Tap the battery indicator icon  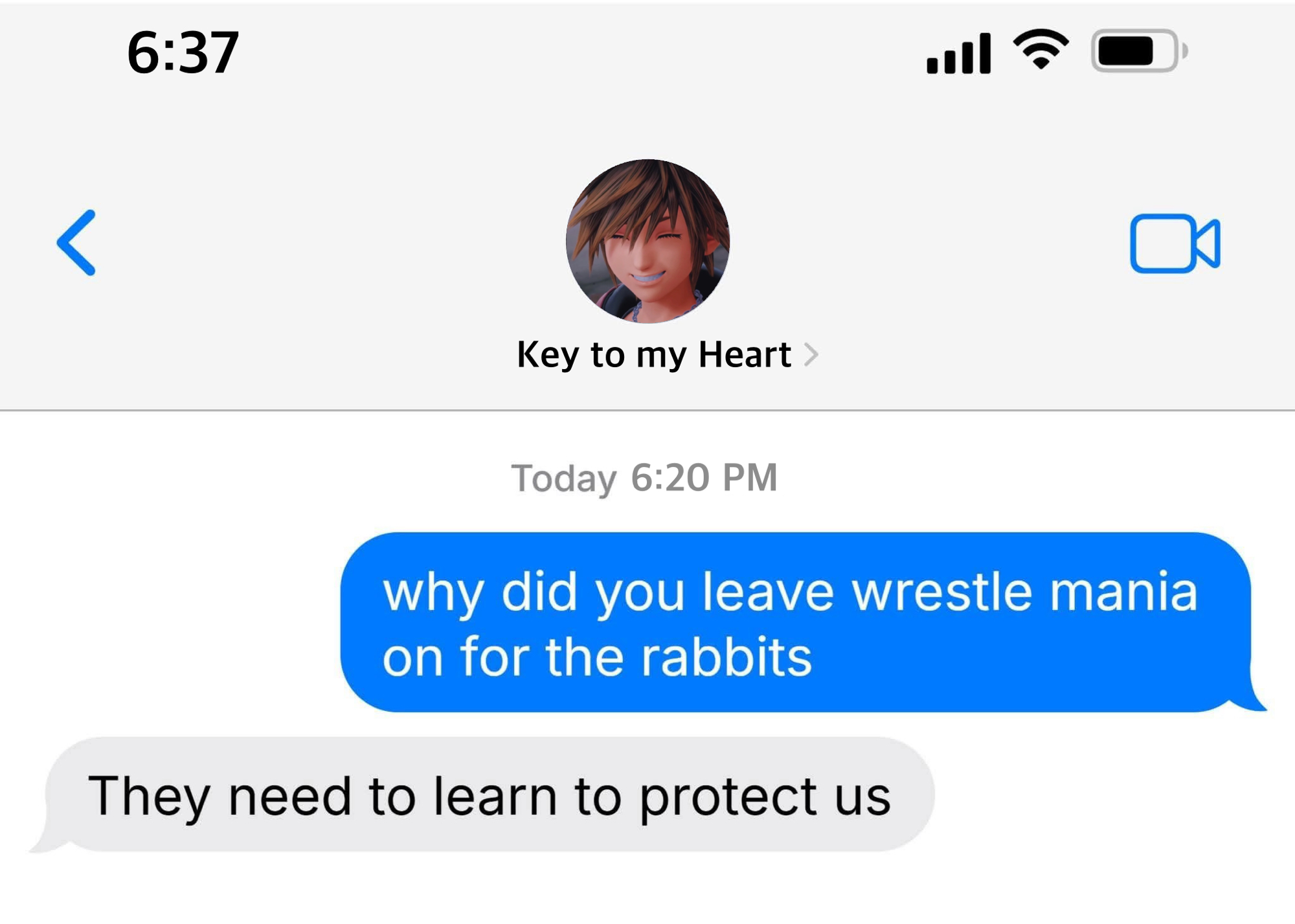[x=1140, y=51]
